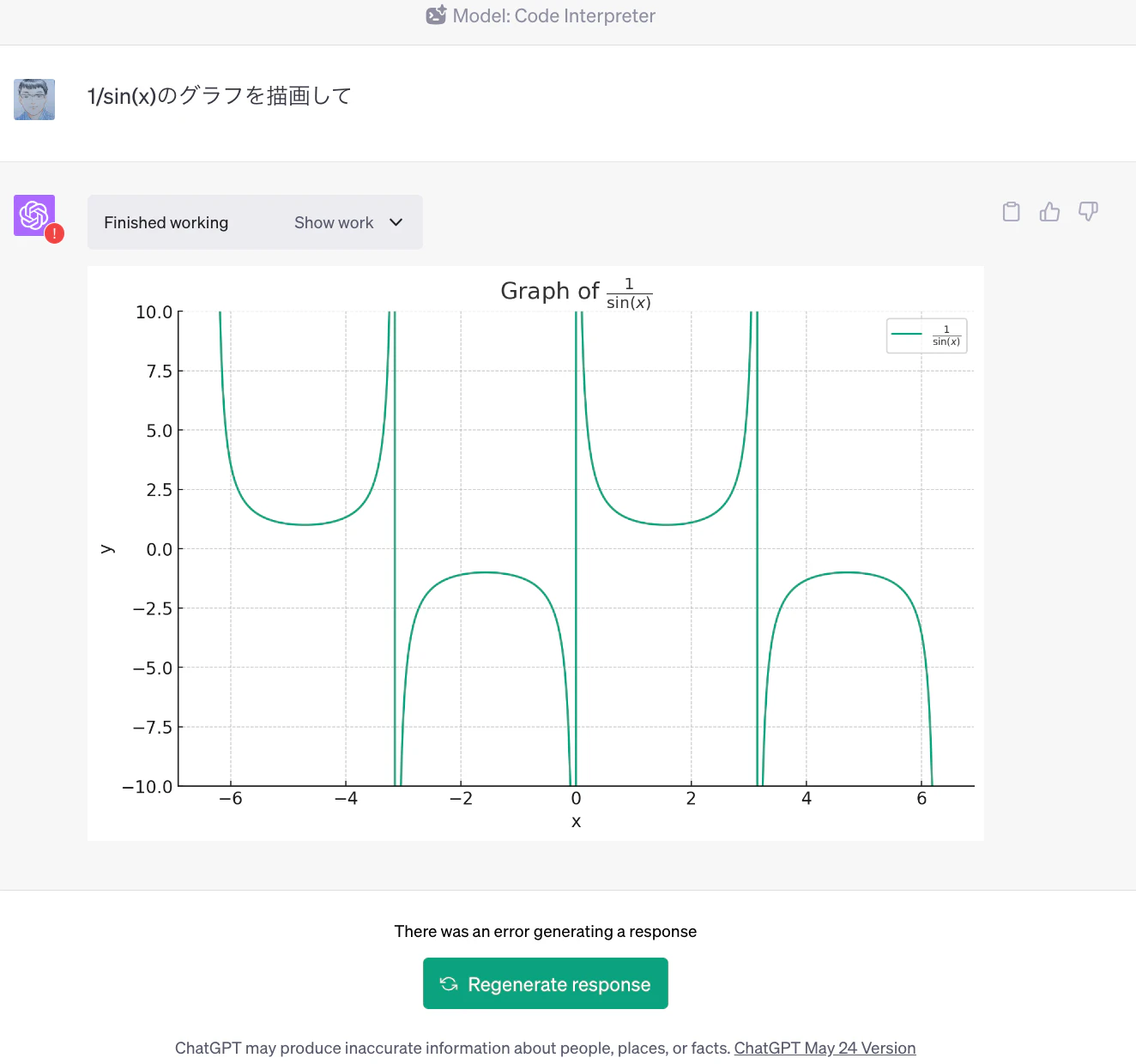Click the user prompt '1/sin(x)のグラフを描画して'
This screenshot has height=1064, width=1136.
[220, 95]
